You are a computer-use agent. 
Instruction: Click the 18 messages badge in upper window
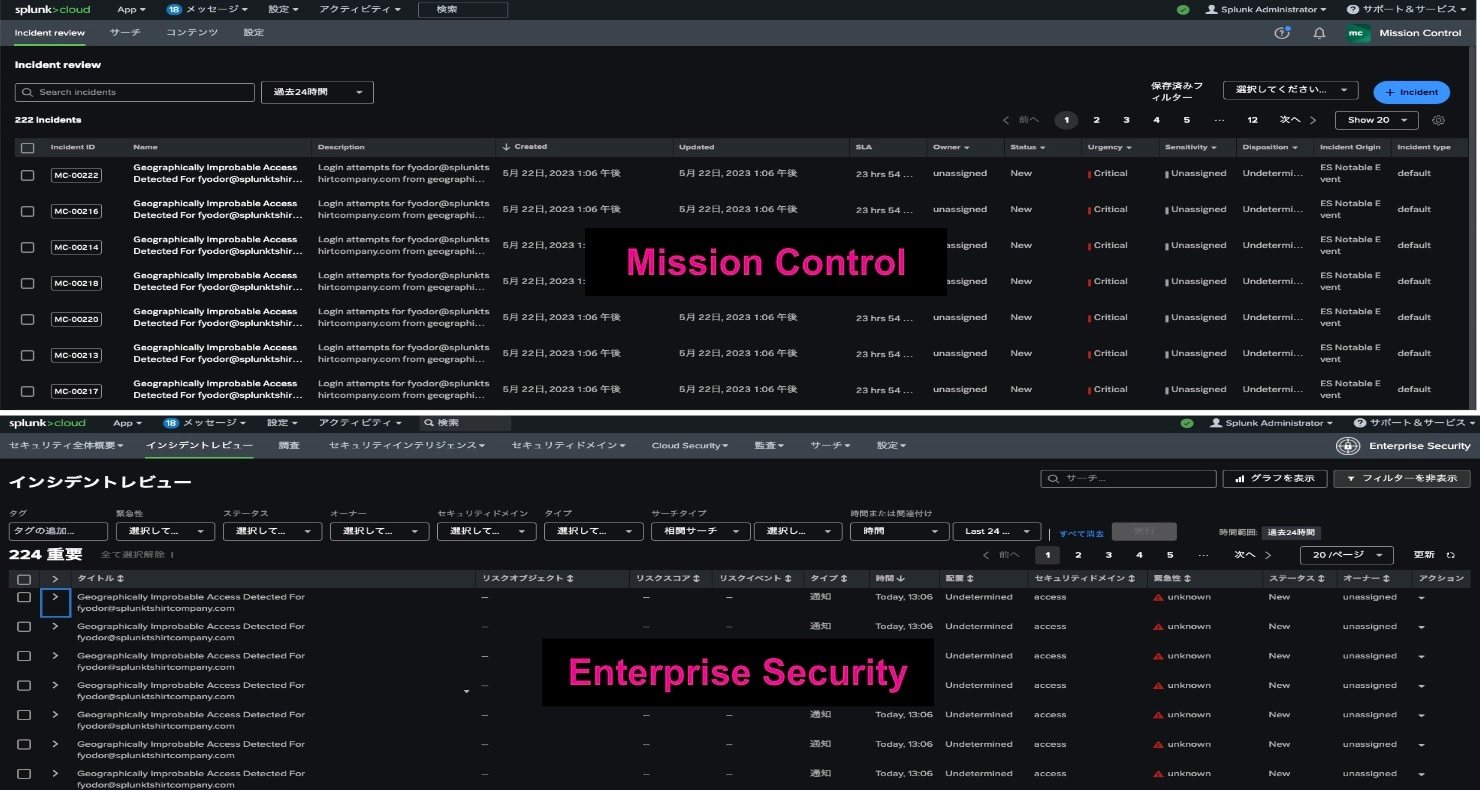click(x=173, y=9)
